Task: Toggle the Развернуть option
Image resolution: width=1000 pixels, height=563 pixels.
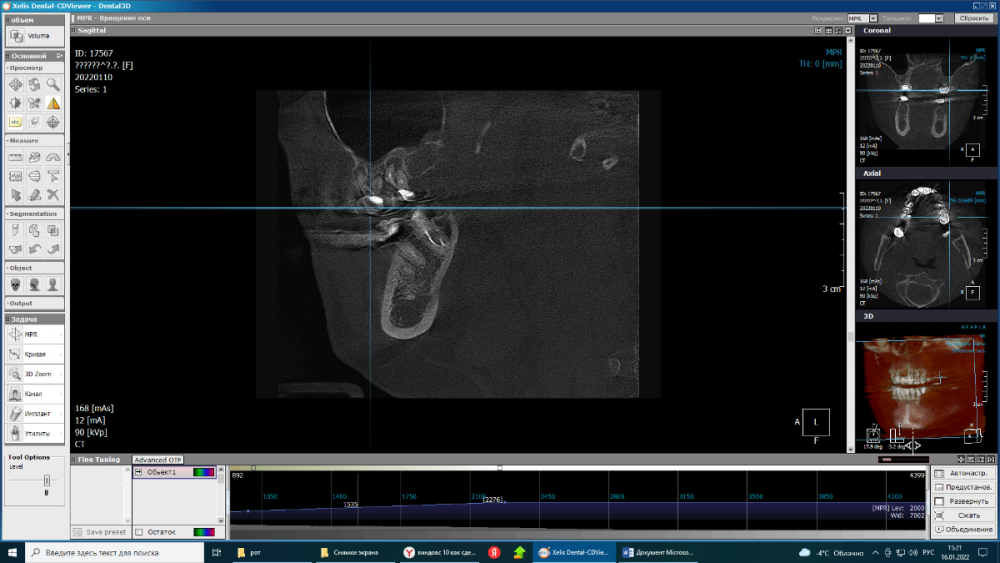Action: pyautogui.click(x=939, y=501)
